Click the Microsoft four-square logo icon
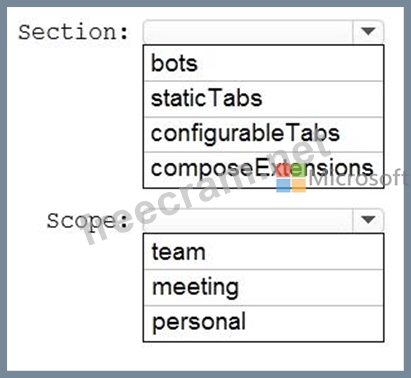 [291, 179]
